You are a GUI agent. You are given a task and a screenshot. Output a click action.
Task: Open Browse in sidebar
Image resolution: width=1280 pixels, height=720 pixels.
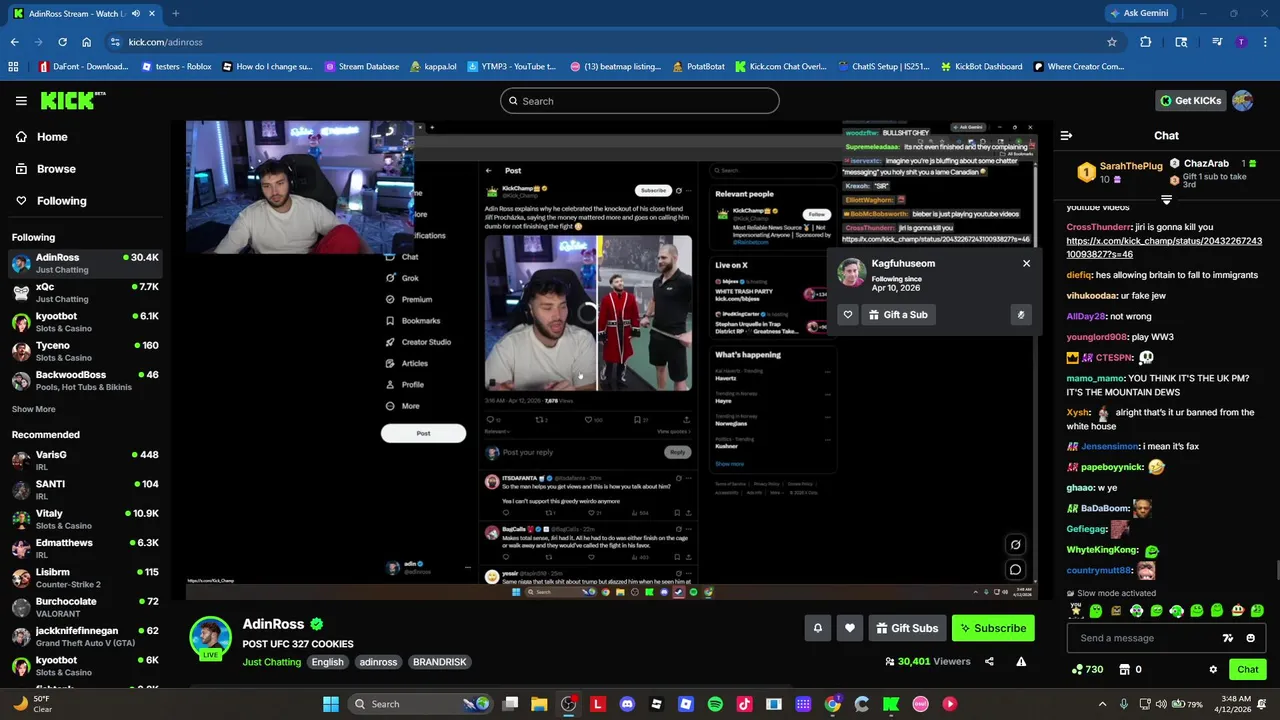click(x=46, y=169)
